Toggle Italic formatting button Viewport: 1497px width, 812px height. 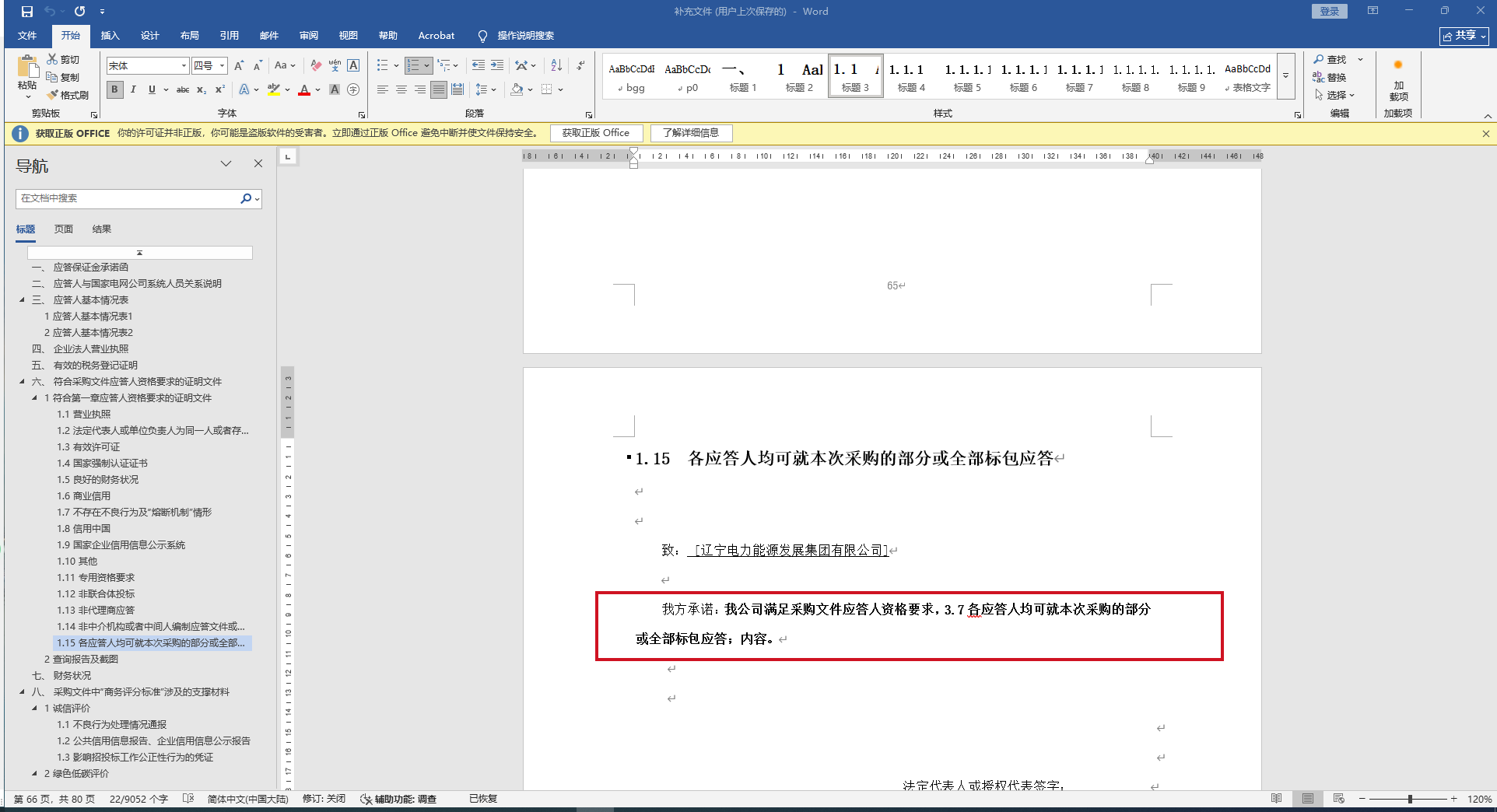[133, 89]
